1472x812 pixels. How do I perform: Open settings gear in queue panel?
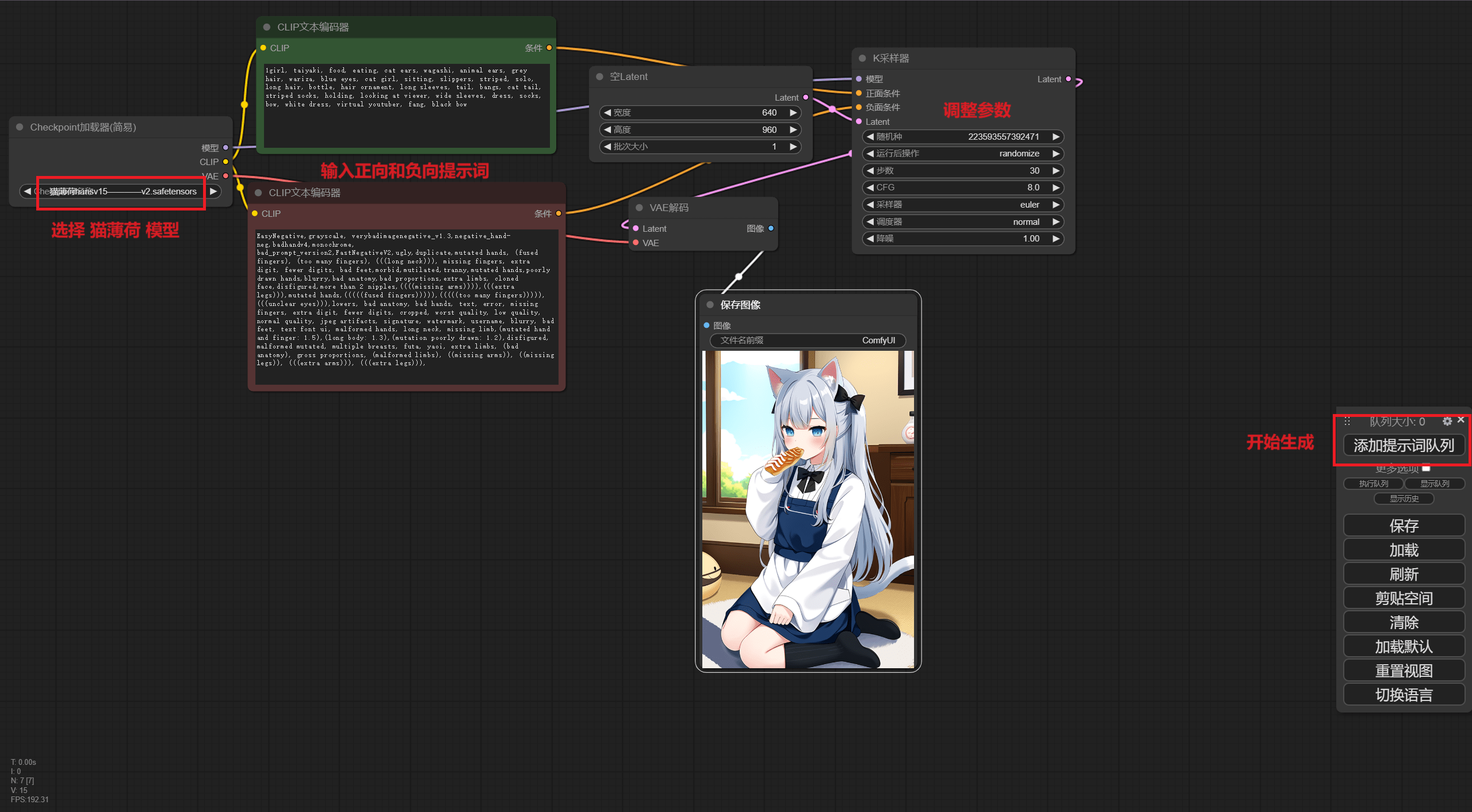1447,422
